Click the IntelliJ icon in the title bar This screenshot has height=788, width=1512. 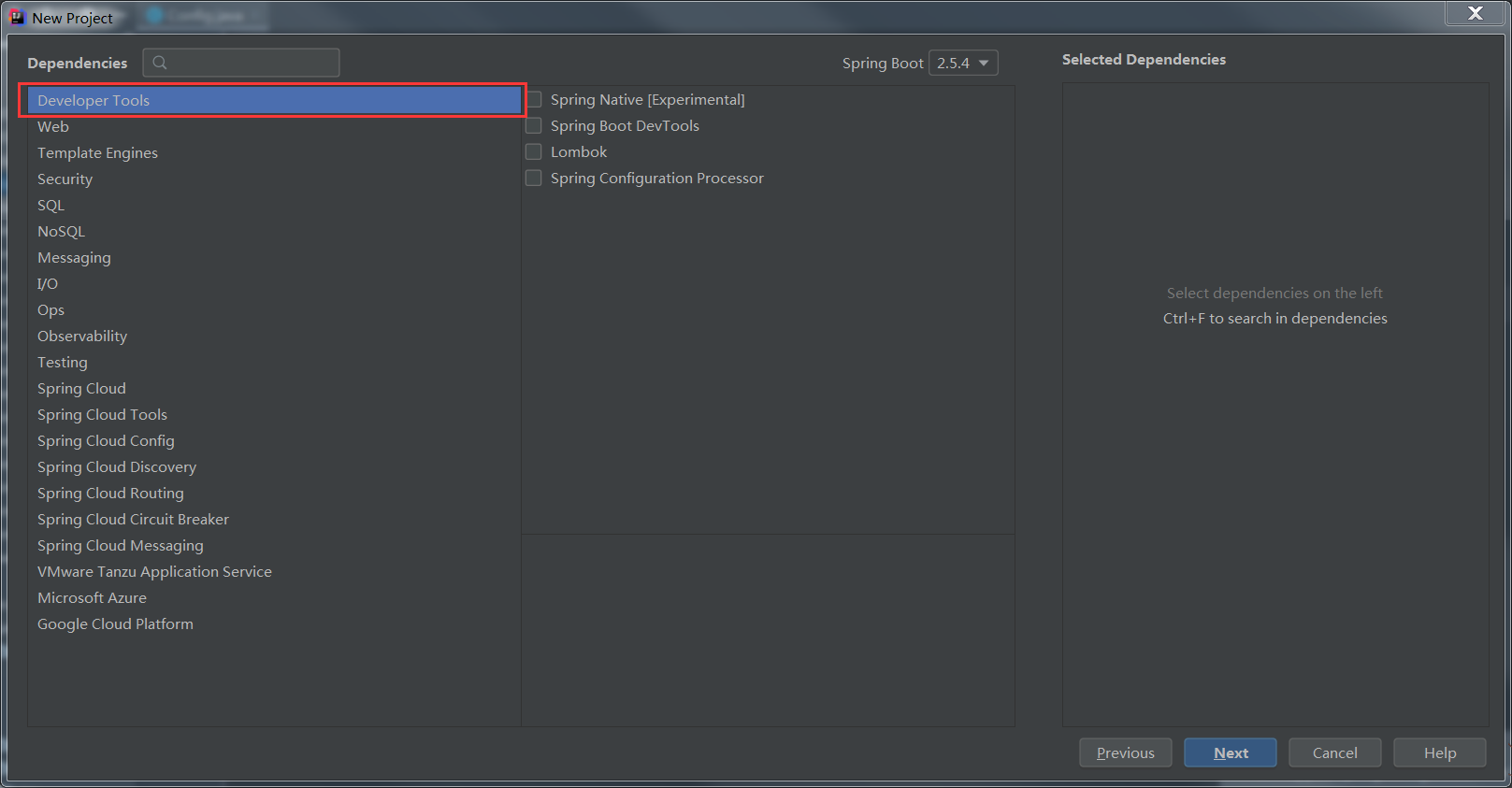(x=17, y=17)
